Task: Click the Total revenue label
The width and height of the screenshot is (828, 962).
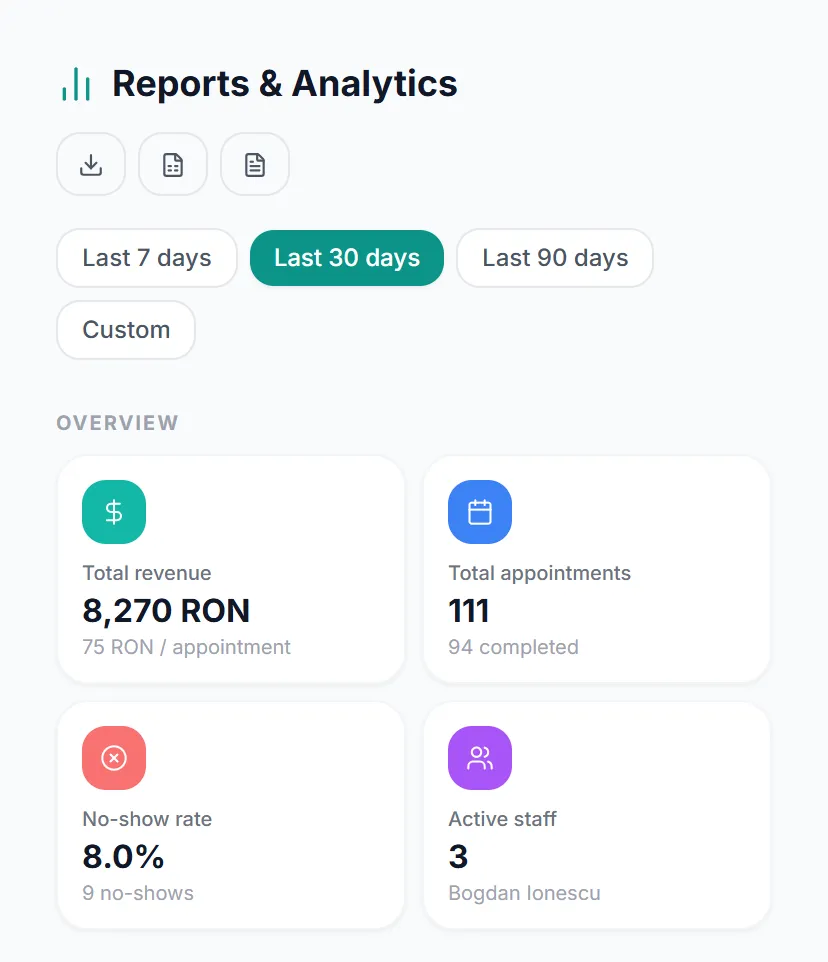Action: coord(147,573)
